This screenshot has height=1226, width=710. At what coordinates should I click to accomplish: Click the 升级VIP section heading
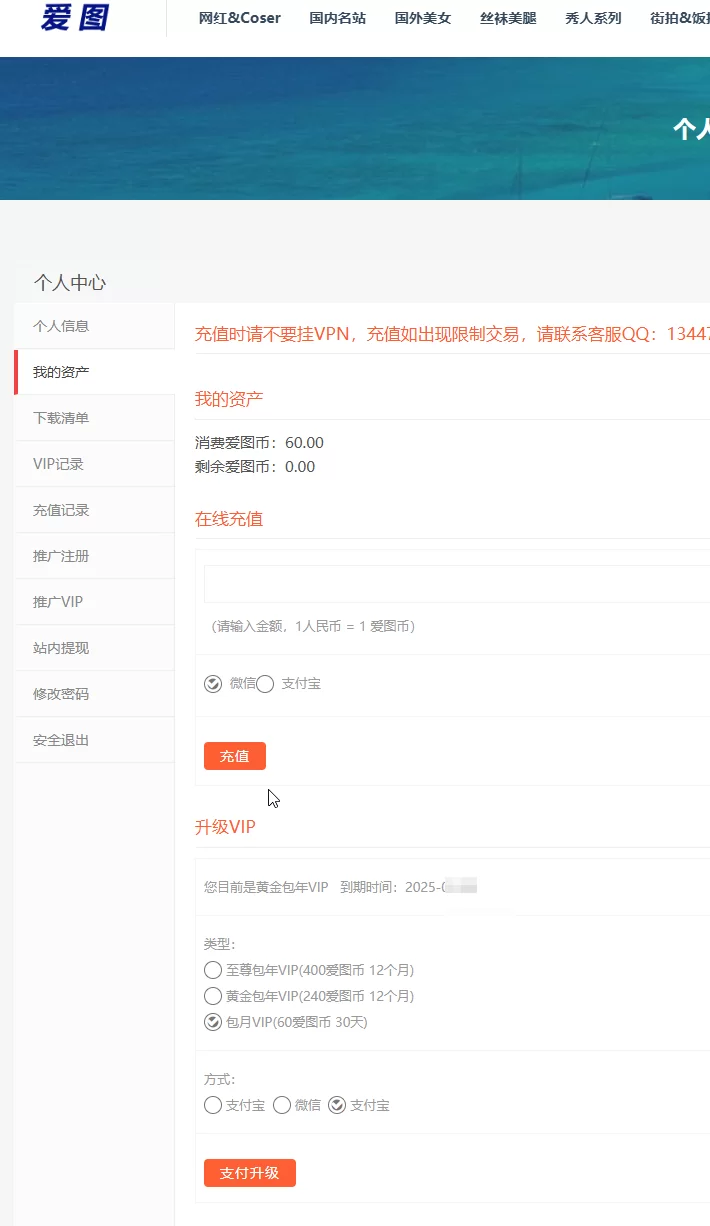[225, 827]
